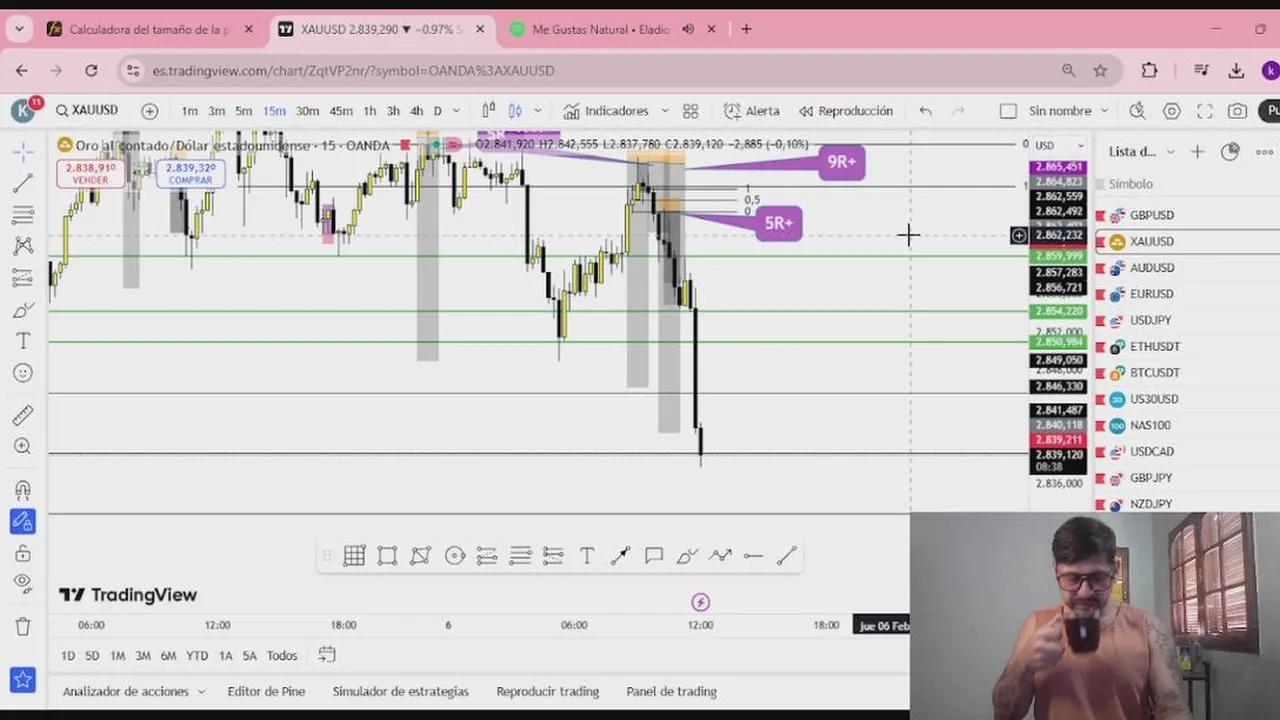Open the USD currency dropdown on price scale
The width and height of the screenshot is (1280, 720).
(x=1059, y=146)
